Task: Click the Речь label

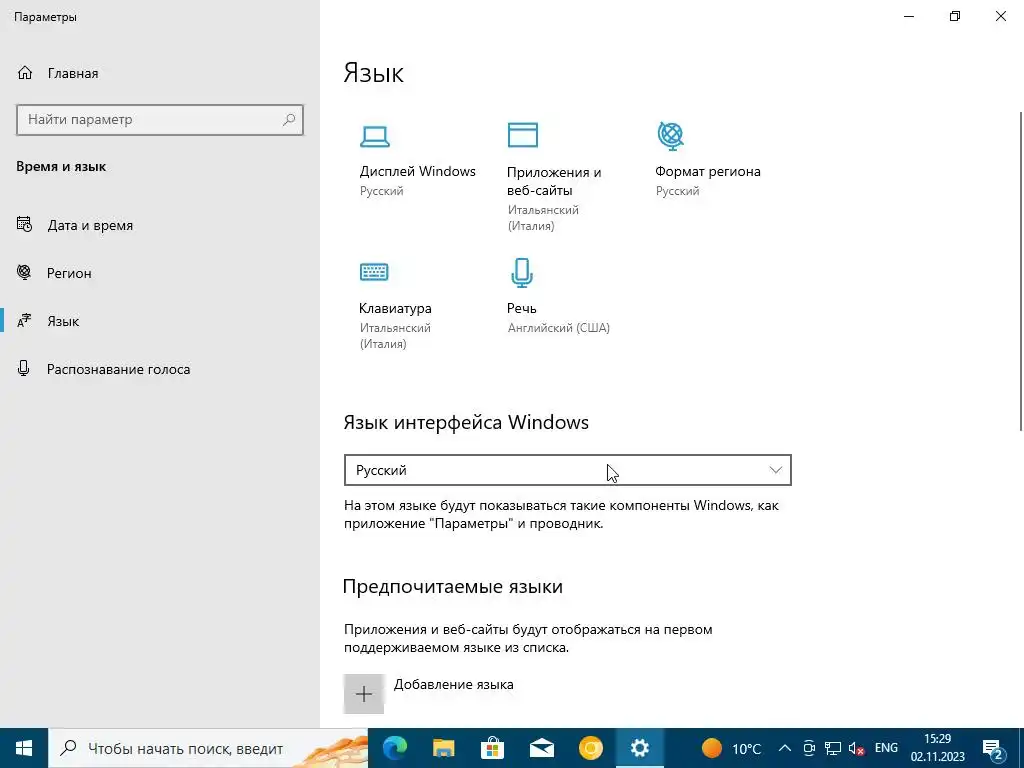Action: (522, 308)
